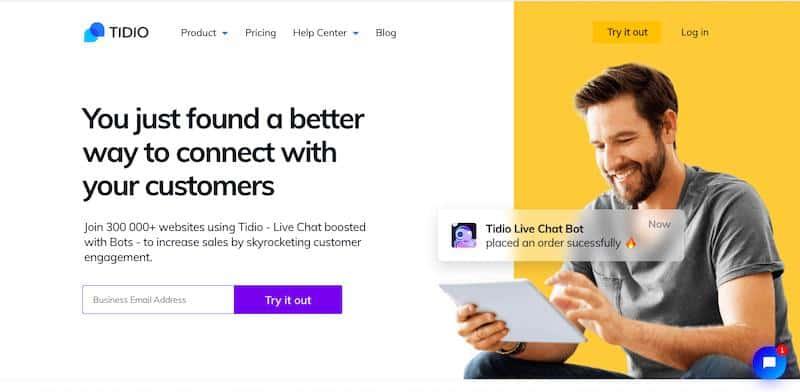Viewport: 800px width, 392px height.
Task: Click the yellow Try it out button
Action: click(x=627, y=32)
